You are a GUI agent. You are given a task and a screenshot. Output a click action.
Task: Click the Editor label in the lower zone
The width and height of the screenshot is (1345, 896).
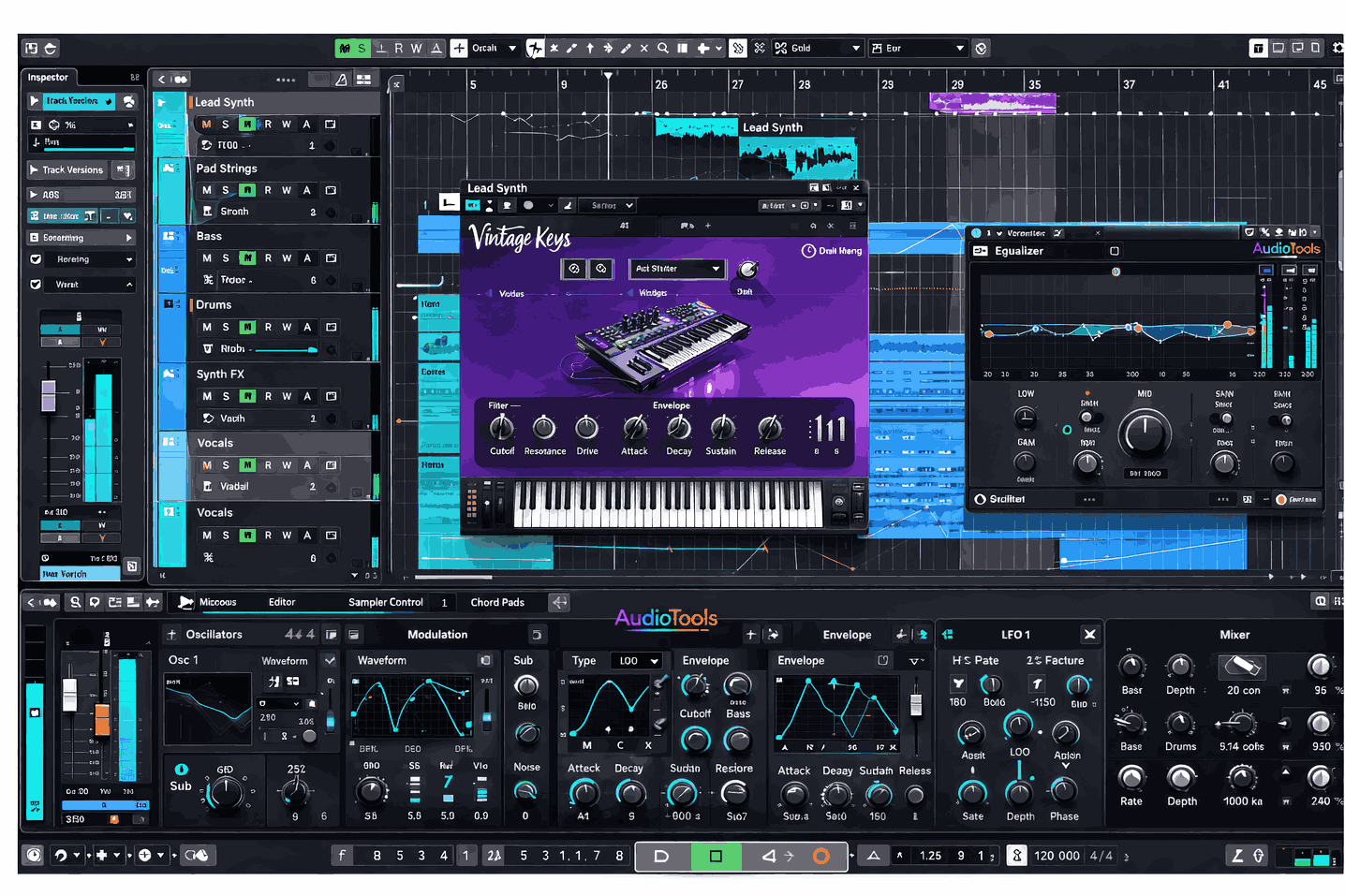282,602
